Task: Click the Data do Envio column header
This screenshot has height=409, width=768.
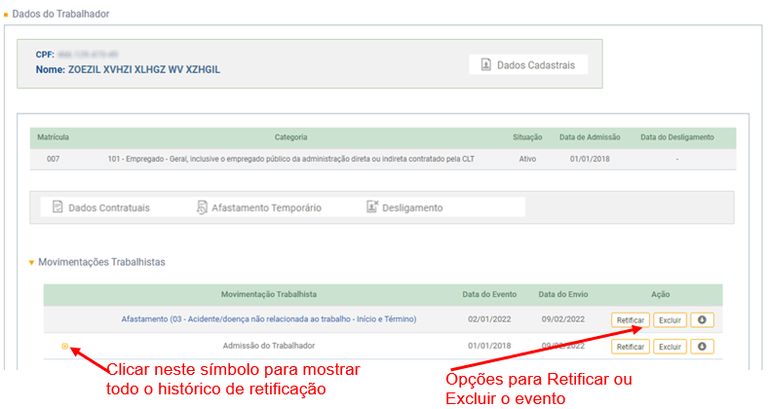Action: (563, 294)
